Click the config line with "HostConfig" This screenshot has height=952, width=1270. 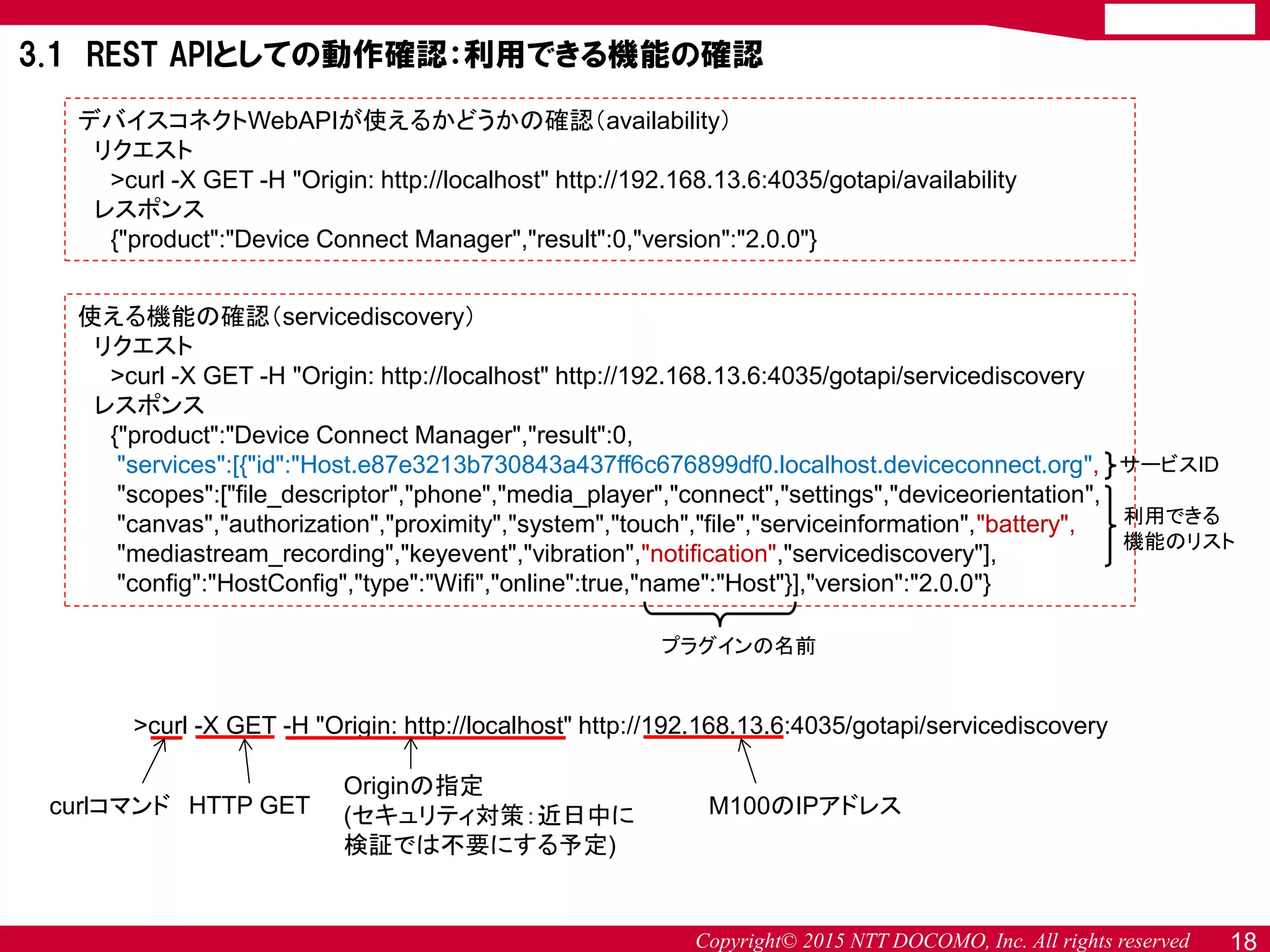[x=554, y=583]
